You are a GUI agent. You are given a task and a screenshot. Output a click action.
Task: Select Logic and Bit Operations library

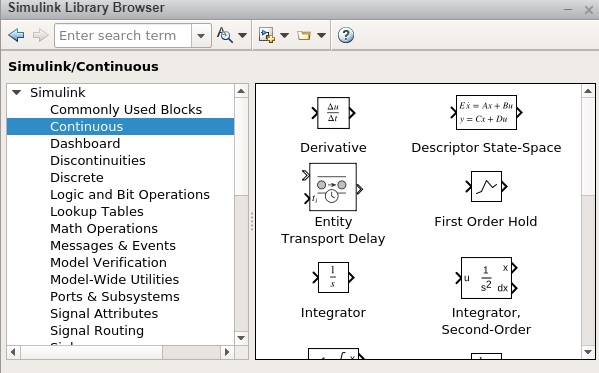pyautogui.click(x=130, y=195)
